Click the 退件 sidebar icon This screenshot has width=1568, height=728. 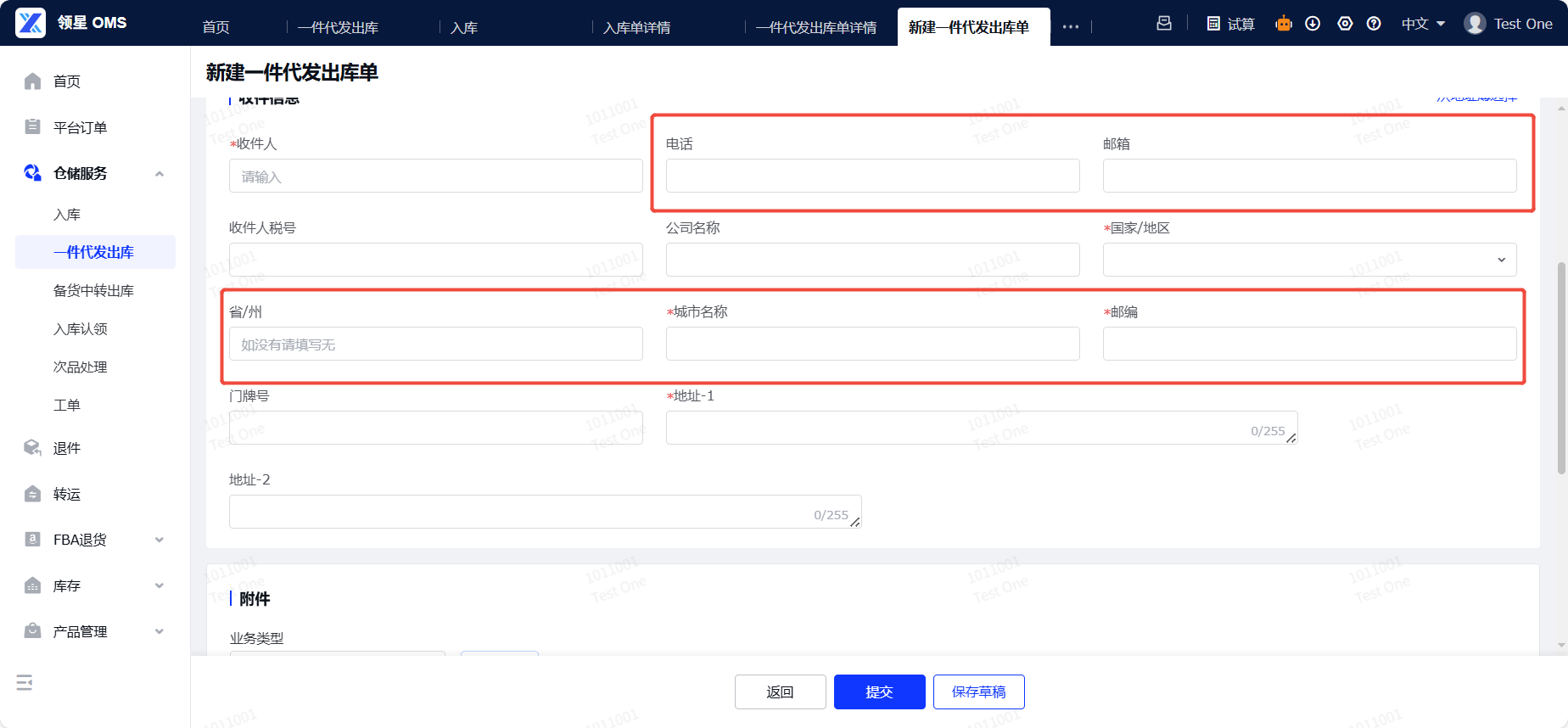pyautogui.click(x=32, y=448)
